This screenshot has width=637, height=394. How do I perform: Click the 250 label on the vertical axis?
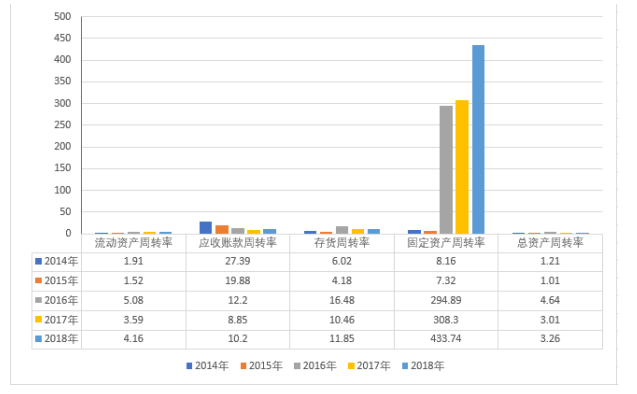pyautogui.click(x=63, y=125)
